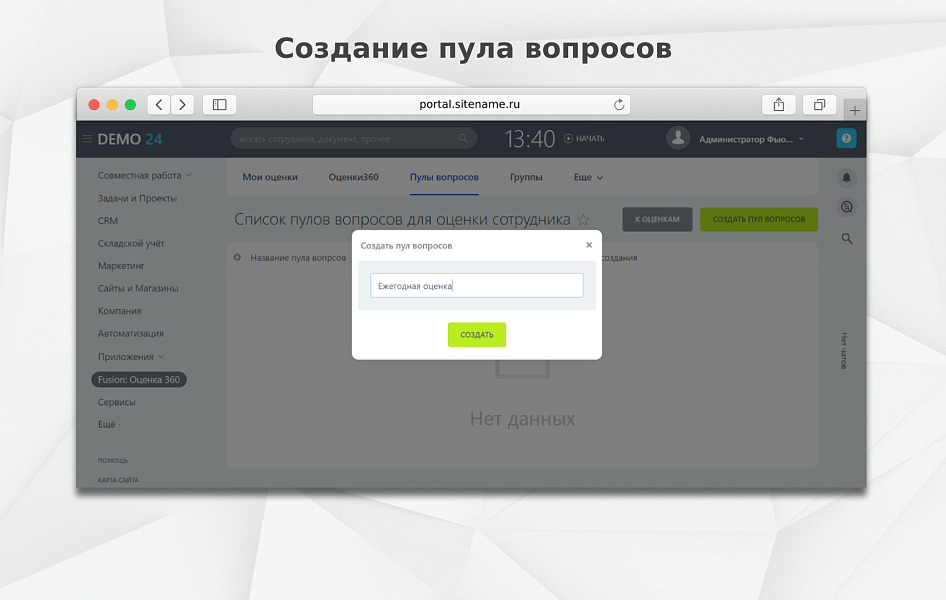
Task: Reload the page via the address bar icon
Action: [x=619, y=104]
